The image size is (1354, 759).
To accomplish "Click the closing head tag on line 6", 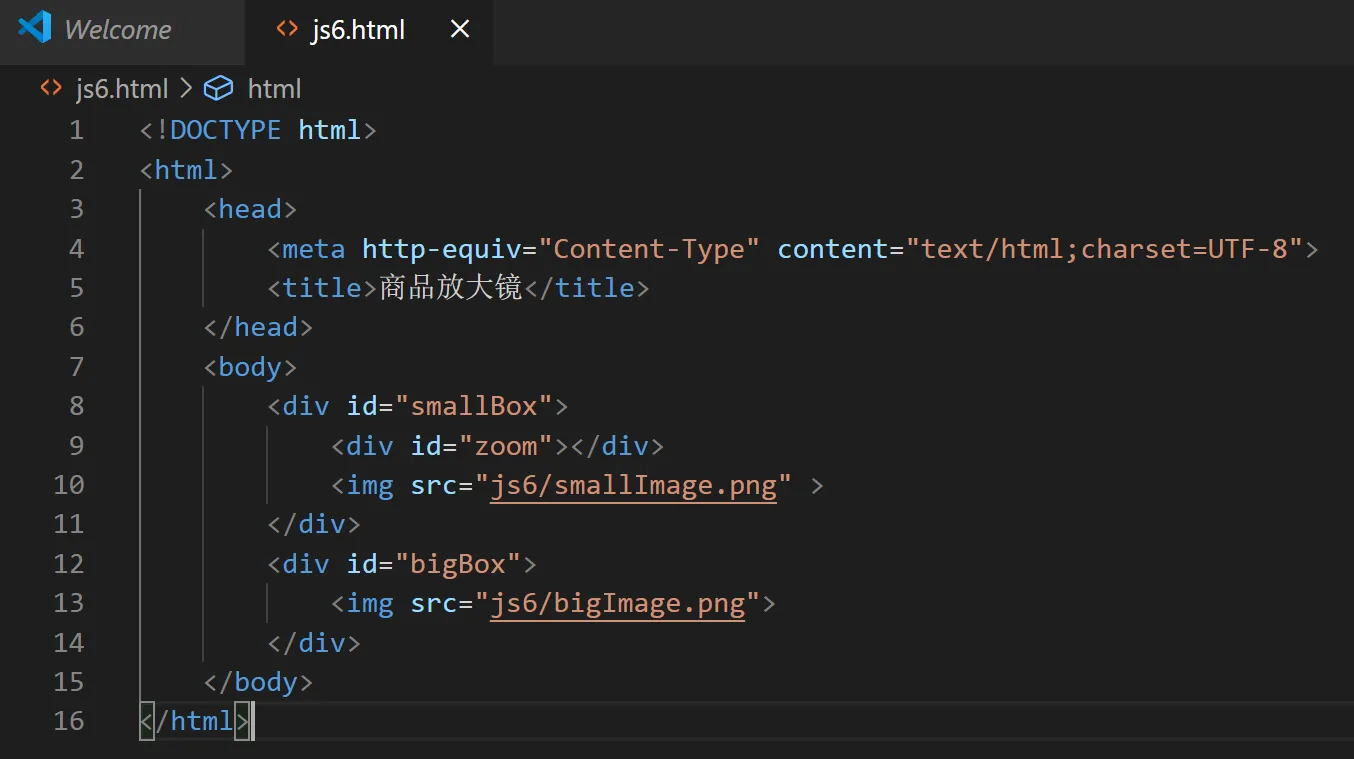I will [258, 327].
